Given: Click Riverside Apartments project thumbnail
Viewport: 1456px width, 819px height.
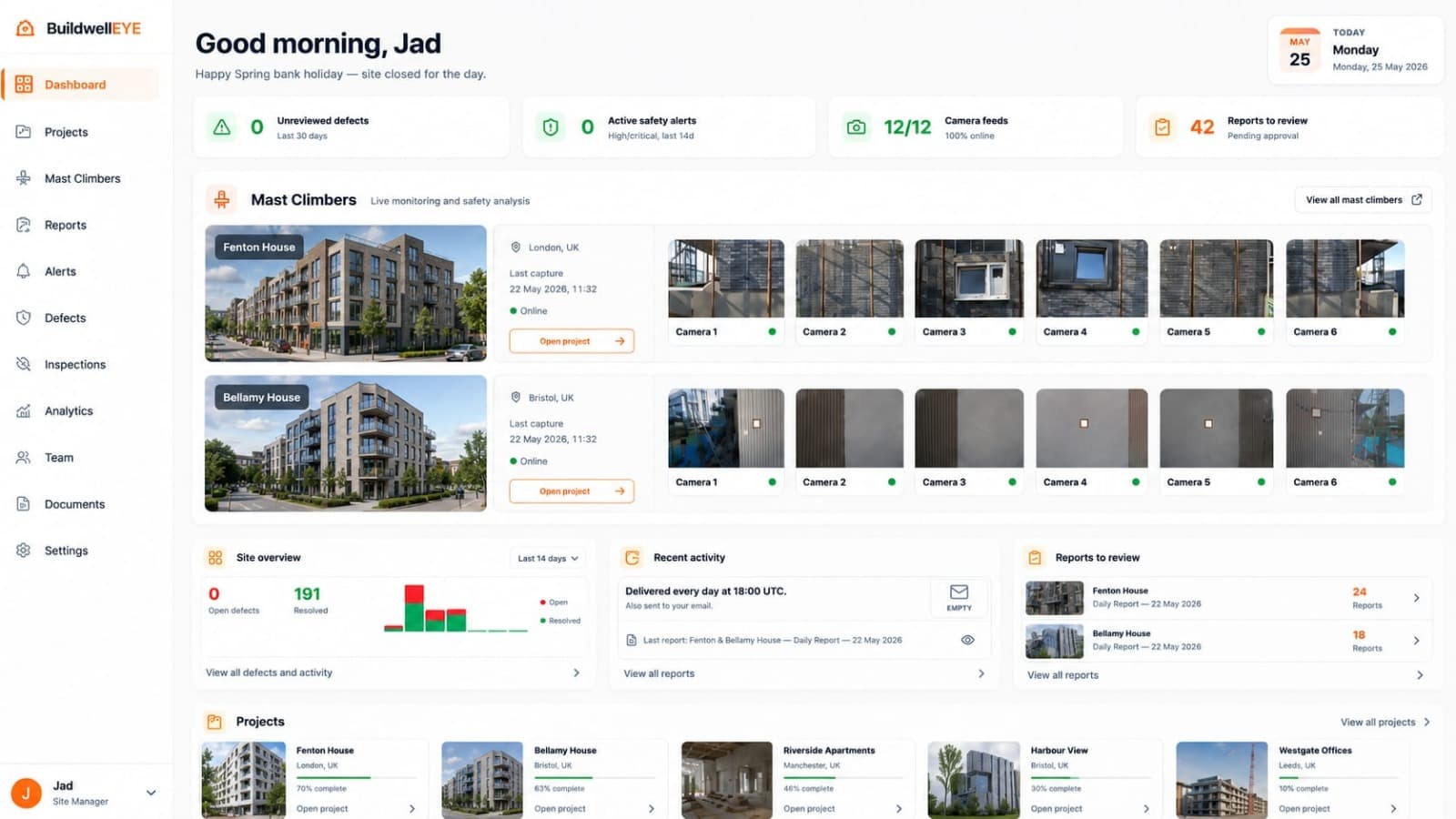Looking at the screenshot, I should (726, 780).
